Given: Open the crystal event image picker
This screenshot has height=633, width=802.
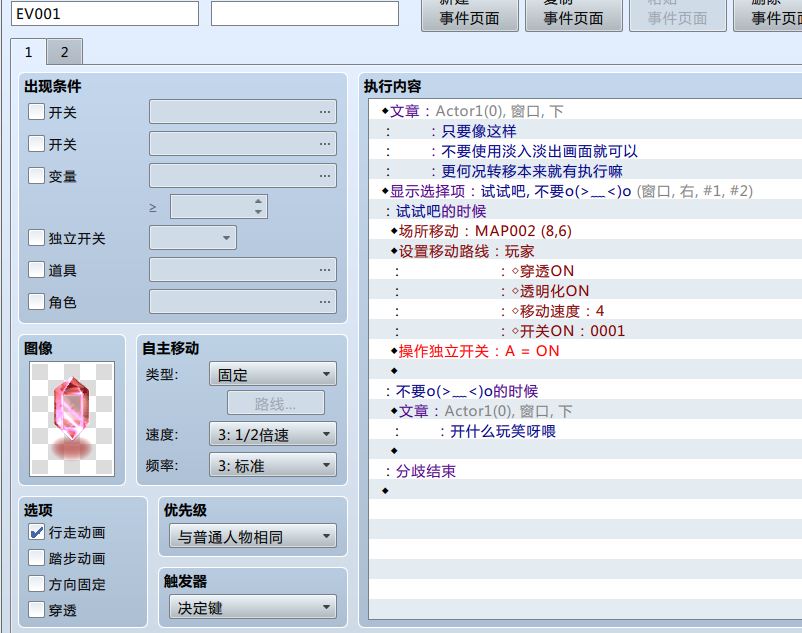Looking at the screenshot, I should 72,419.
